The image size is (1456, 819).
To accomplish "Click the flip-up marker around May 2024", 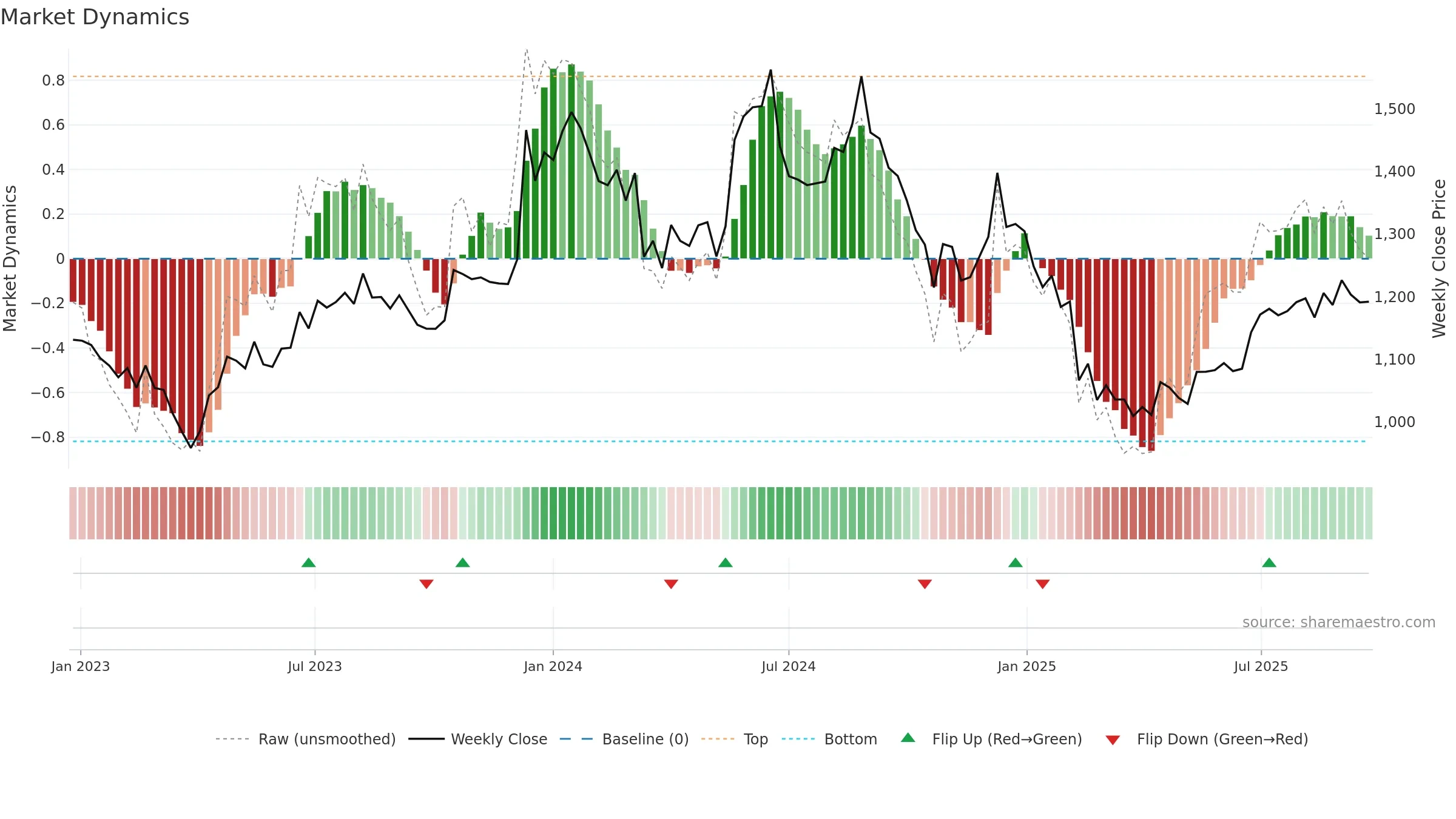I will click(726, 562).
